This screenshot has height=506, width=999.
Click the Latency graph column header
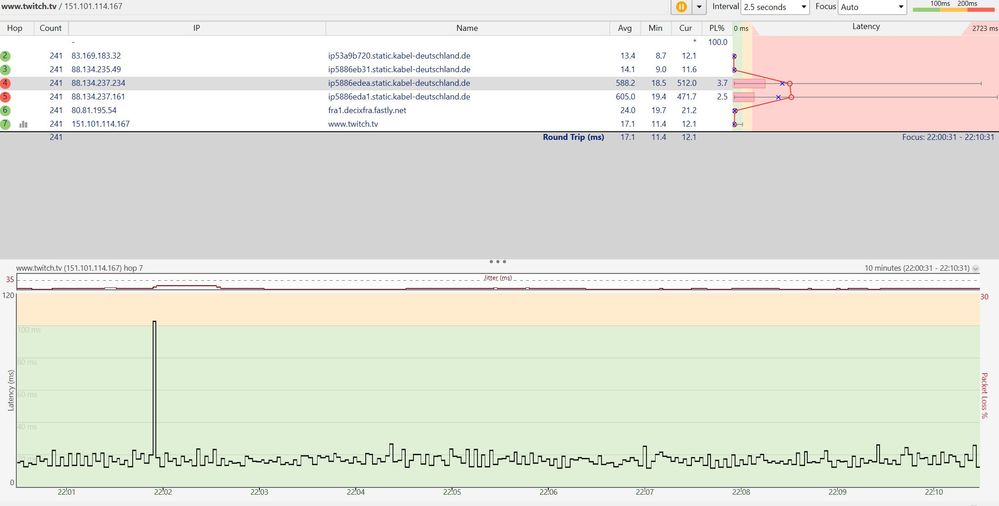[866, 27]
